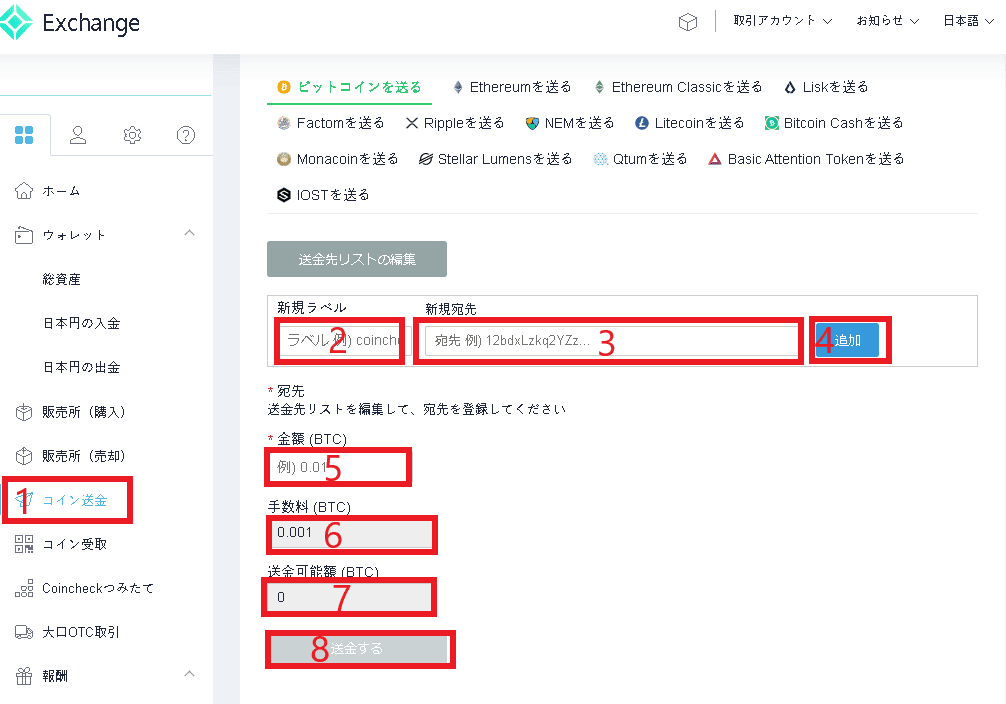Switch to Factomを送る tab

click(330, 123)
